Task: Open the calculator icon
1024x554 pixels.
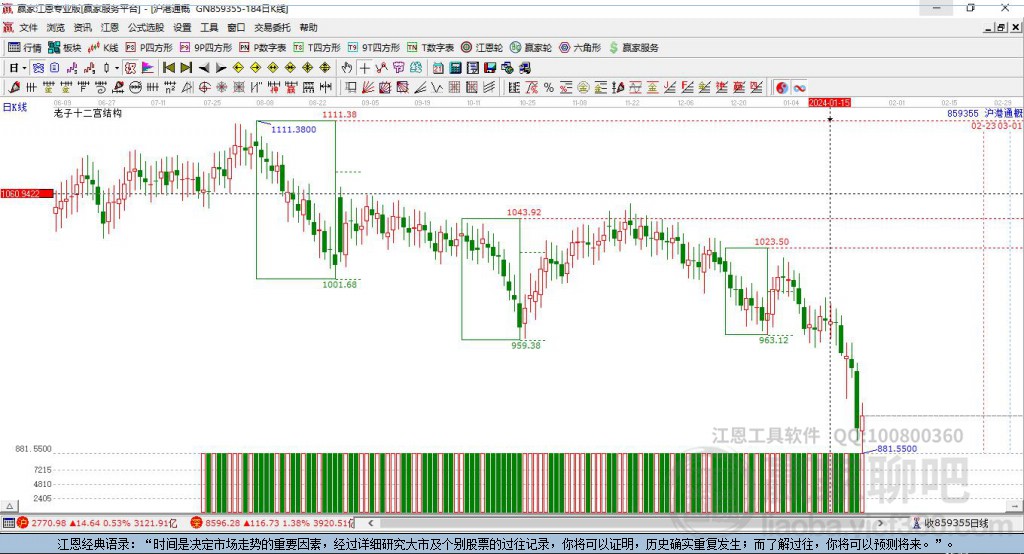Action: (x=455, y=68)
